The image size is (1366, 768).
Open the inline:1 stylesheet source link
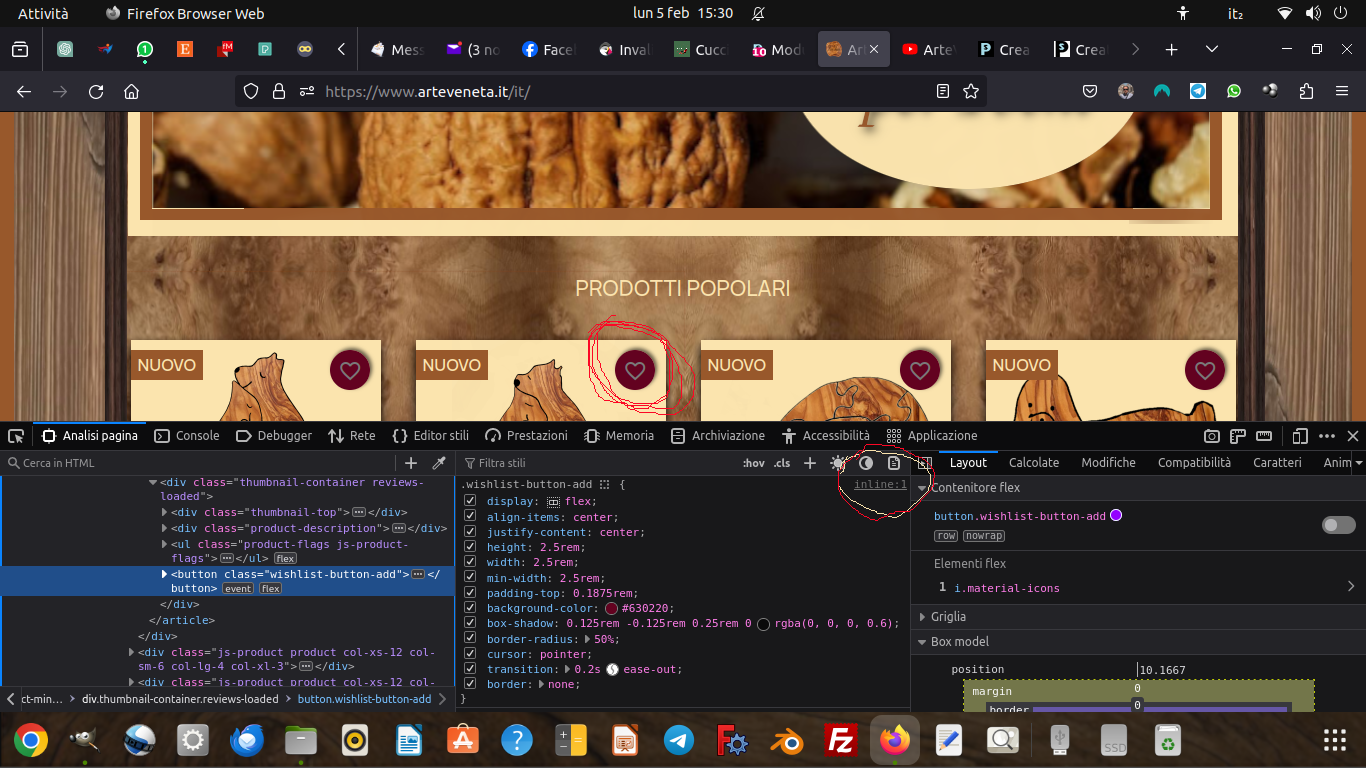point(880,485)
